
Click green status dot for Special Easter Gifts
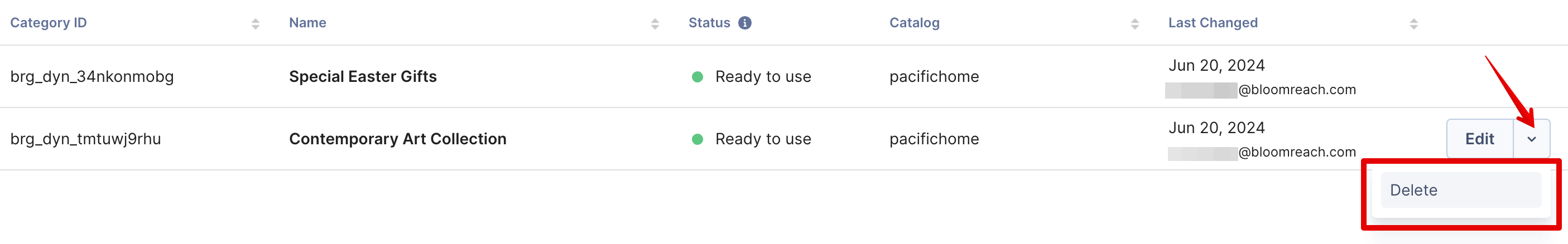click(x=698, y=77)
